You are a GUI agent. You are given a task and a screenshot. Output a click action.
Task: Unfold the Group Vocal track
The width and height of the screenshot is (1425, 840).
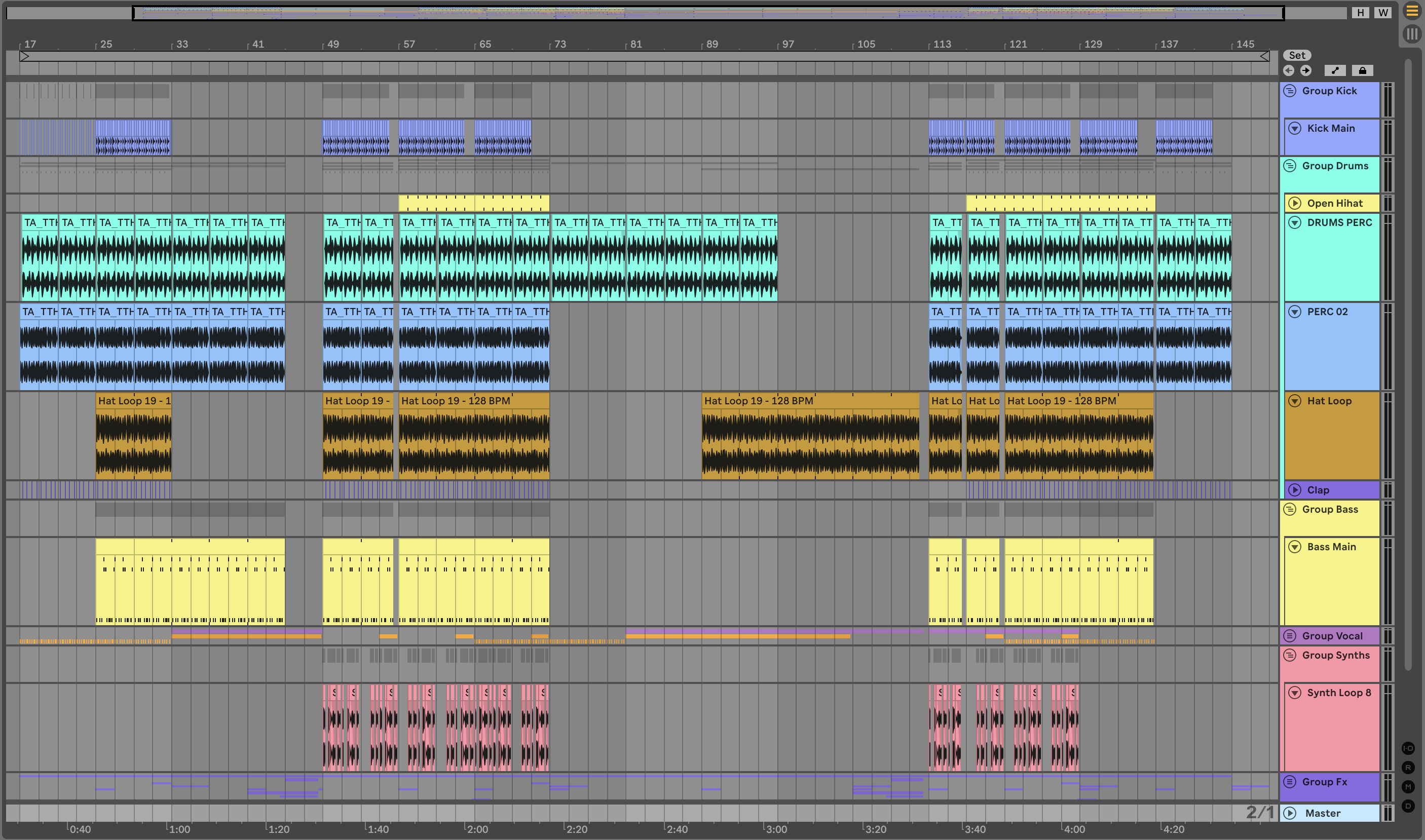point(1290,636)
